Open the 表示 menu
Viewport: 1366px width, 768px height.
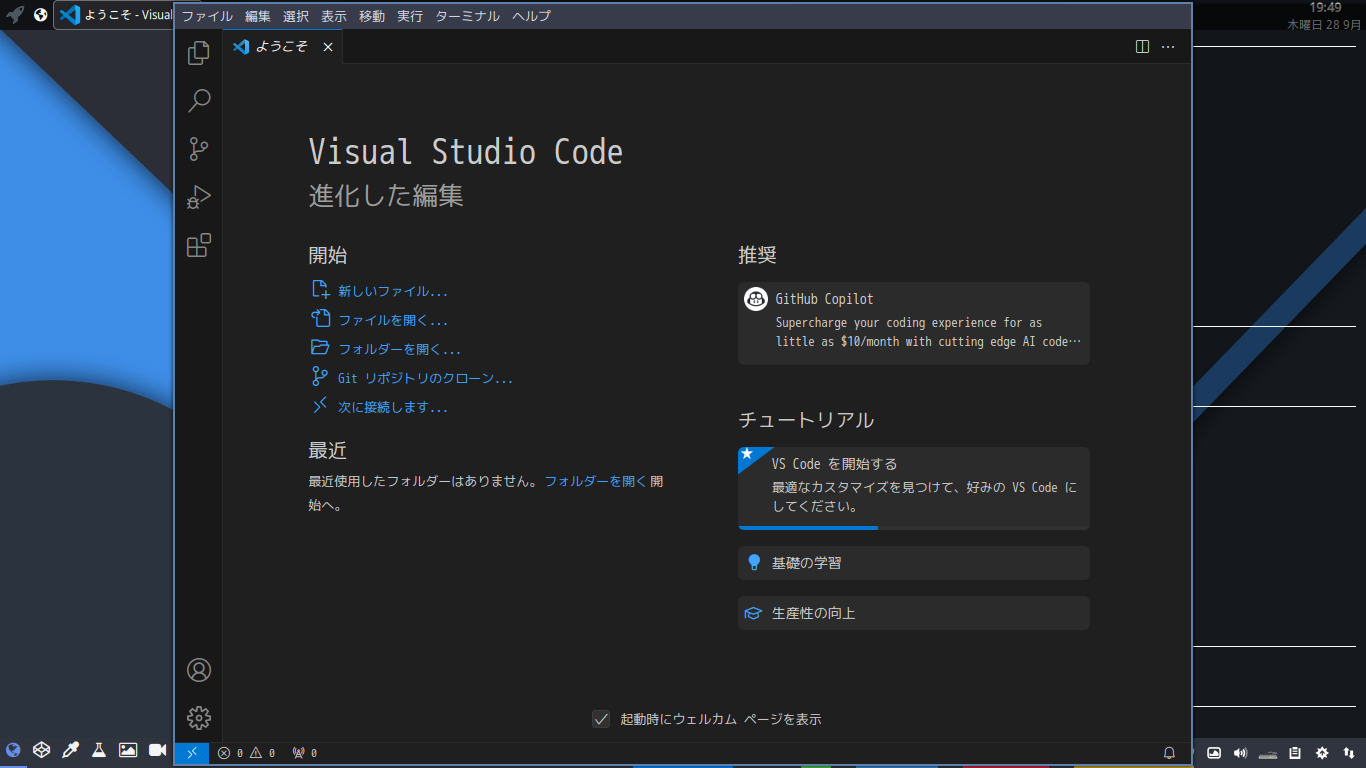[x=334, y=16]
